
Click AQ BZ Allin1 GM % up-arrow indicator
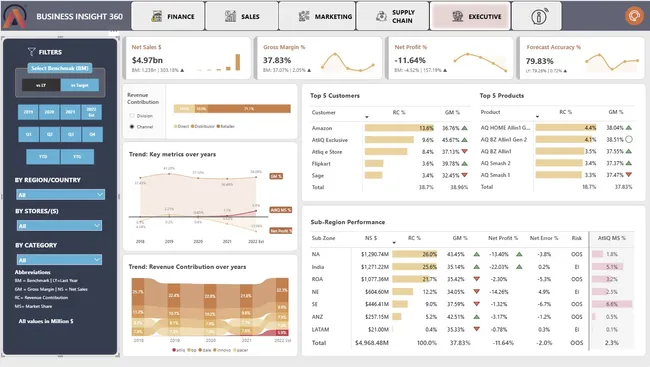click(x=629, y=151)
